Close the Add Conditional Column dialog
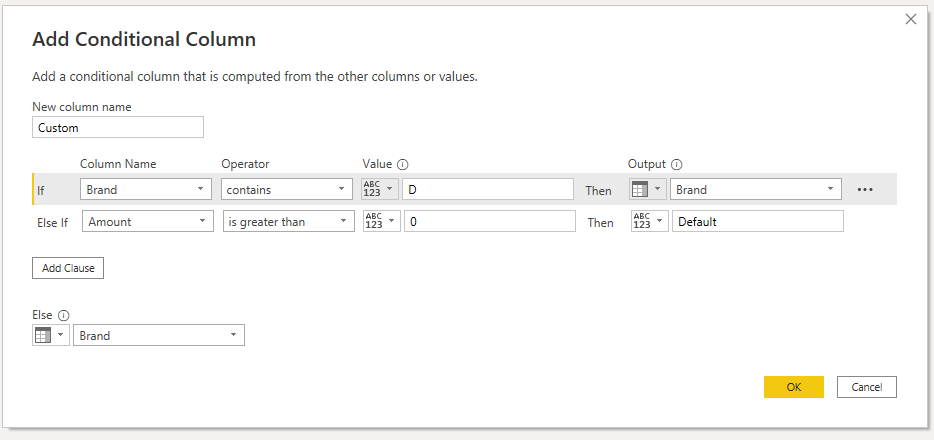The width and height of the screenshot is (934, 440). pyautogui.click(x=911, y=19)
